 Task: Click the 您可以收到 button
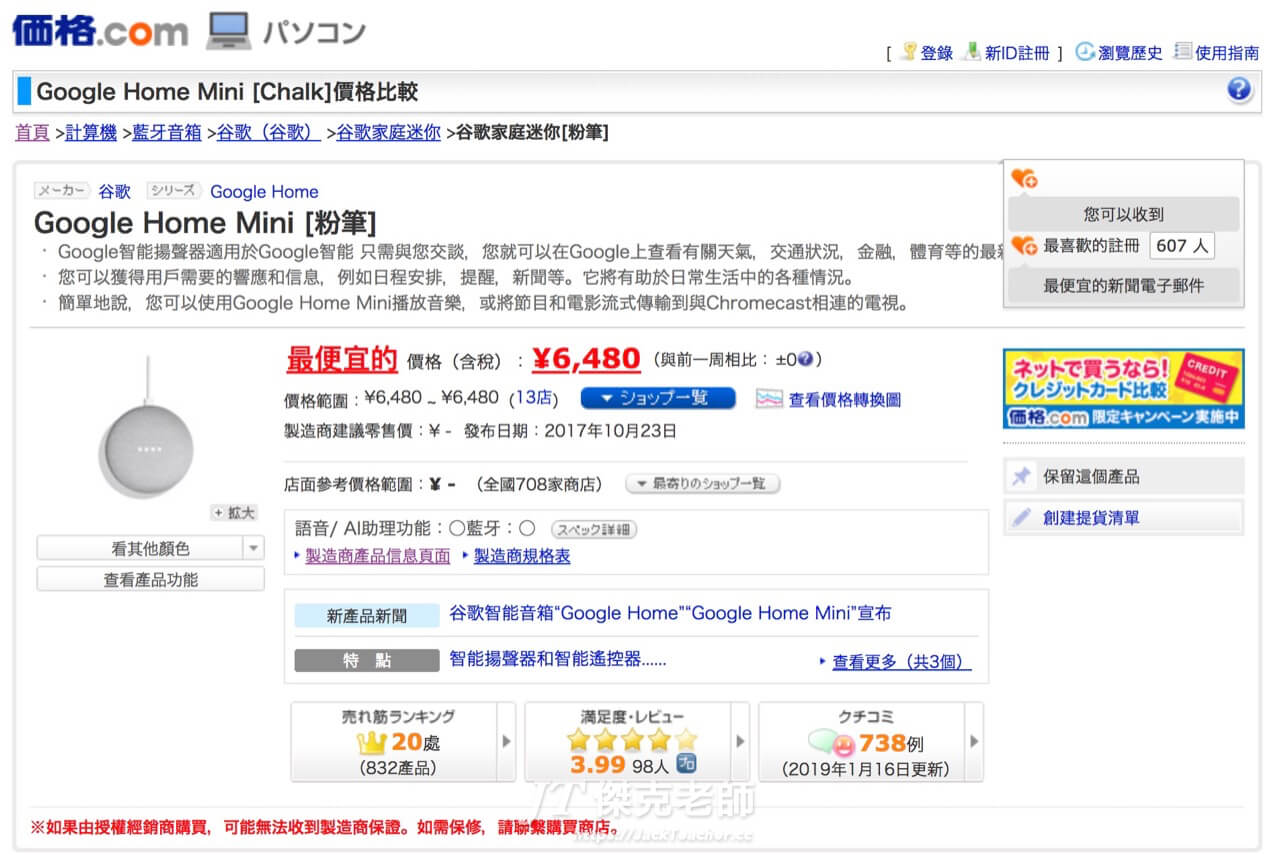pos(1123,214)
